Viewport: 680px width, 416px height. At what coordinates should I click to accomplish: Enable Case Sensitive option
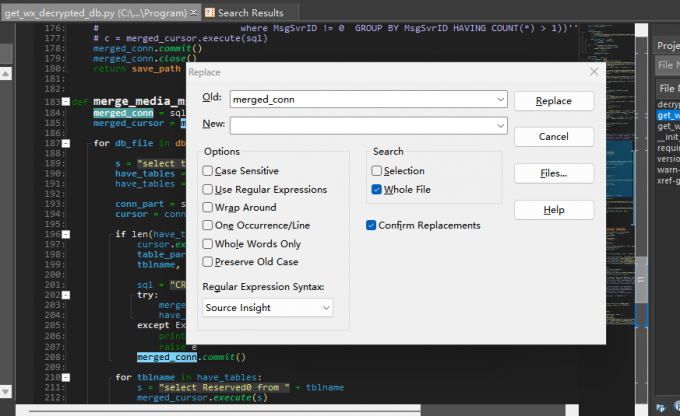pyautogui.click(x=208, y=171)
